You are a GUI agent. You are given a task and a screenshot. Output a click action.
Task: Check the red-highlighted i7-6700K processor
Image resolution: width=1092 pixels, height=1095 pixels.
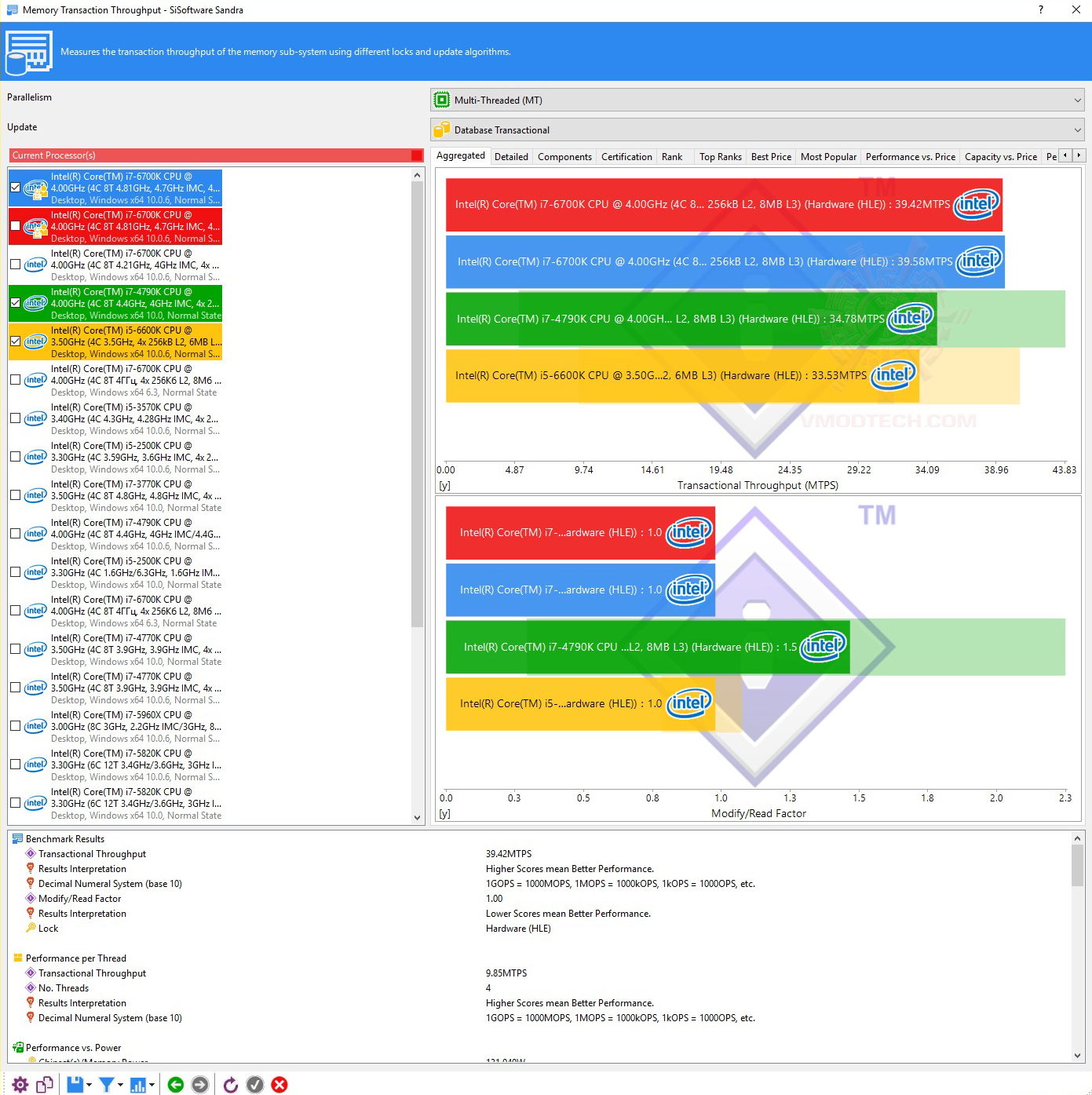tap(16, 226)
